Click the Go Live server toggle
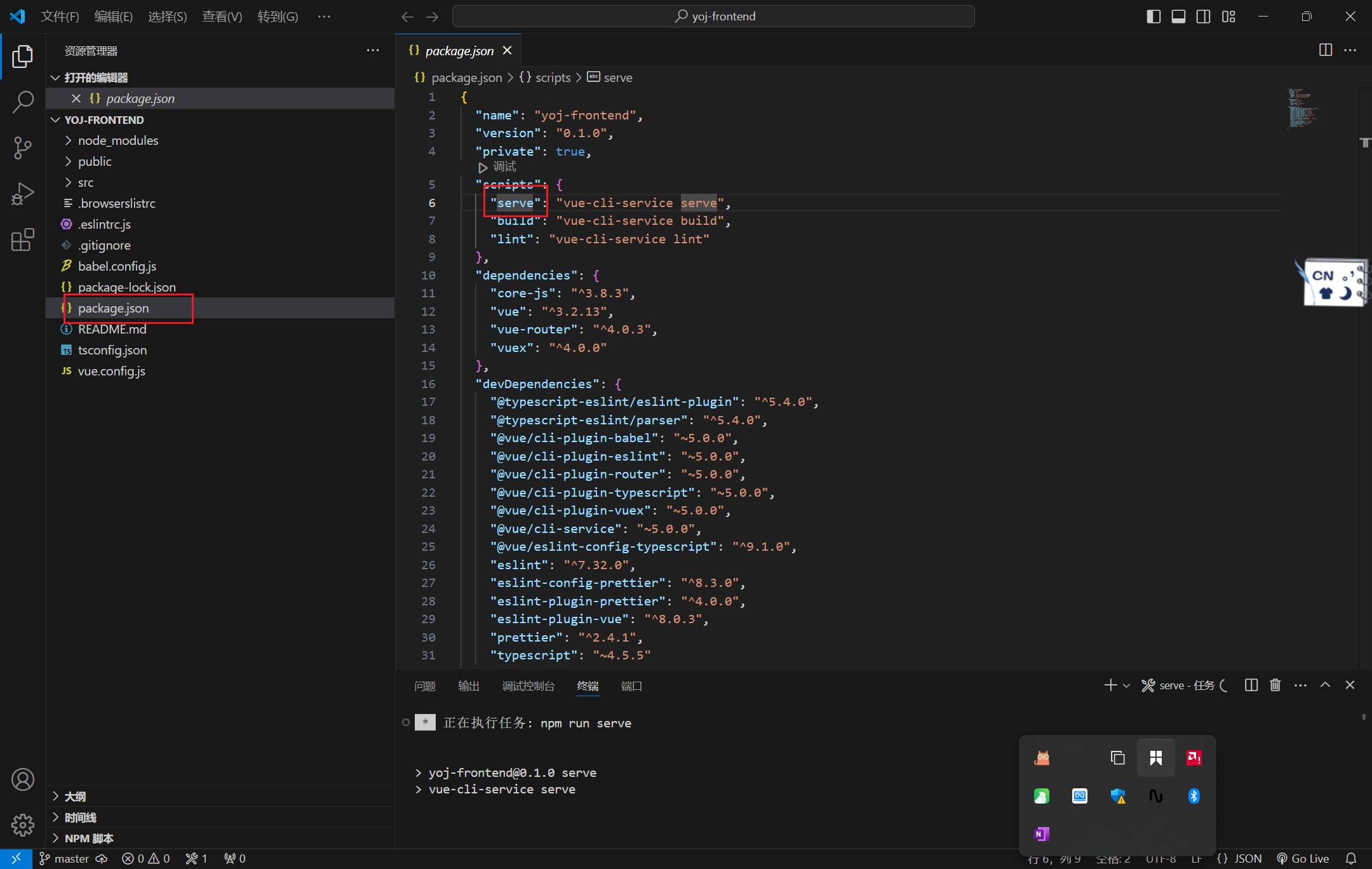1372x869 pixels. pos(1303,859)
